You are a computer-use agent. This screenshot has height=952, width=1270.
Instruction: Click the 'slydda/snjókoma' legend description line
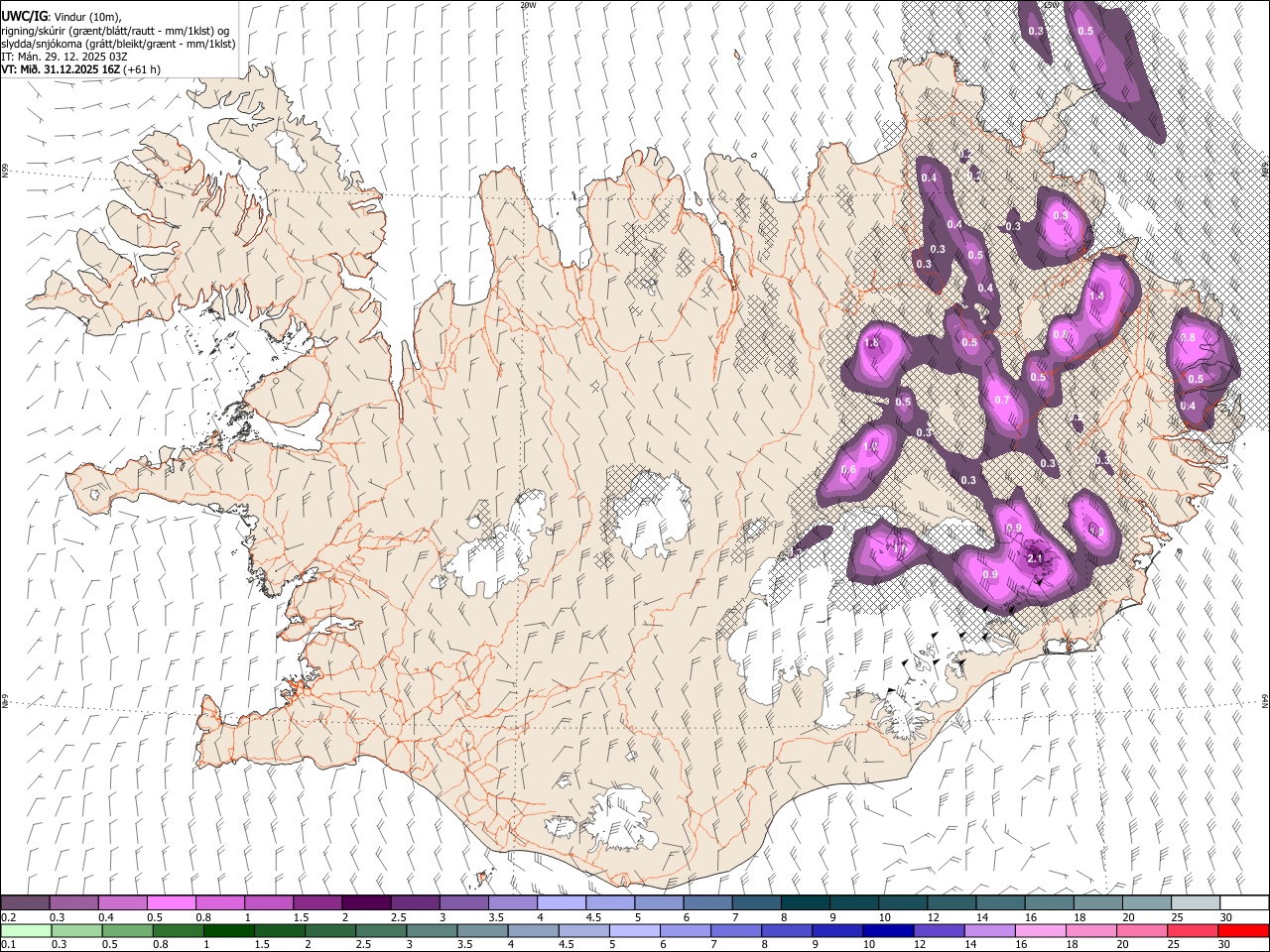point(119,44)
